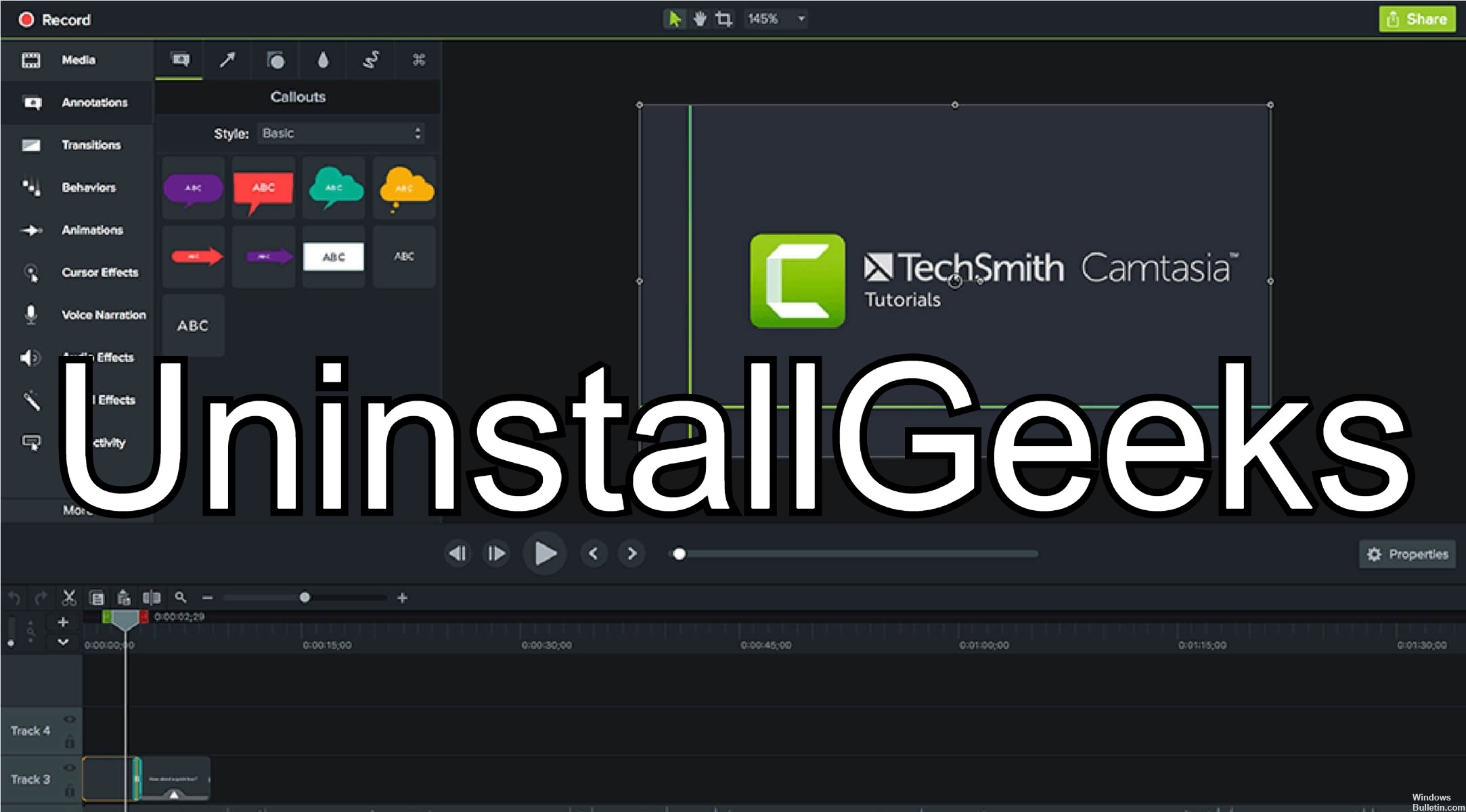Viewport: 1466px width, 812px height.
Task: Toggle Track 4 visibility eye
Action: (69, 719)
